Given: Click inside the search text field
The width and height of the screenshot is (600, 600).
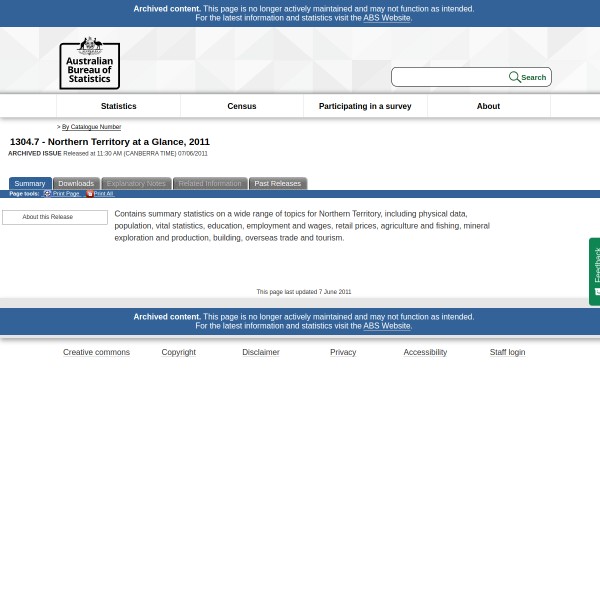Looking at the screenshot, I should [x=450, y=77].
